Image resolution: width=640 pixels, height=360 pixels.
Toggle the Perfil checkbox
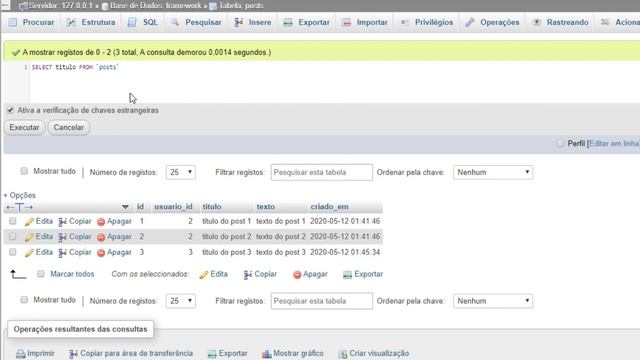coord(560,143)
